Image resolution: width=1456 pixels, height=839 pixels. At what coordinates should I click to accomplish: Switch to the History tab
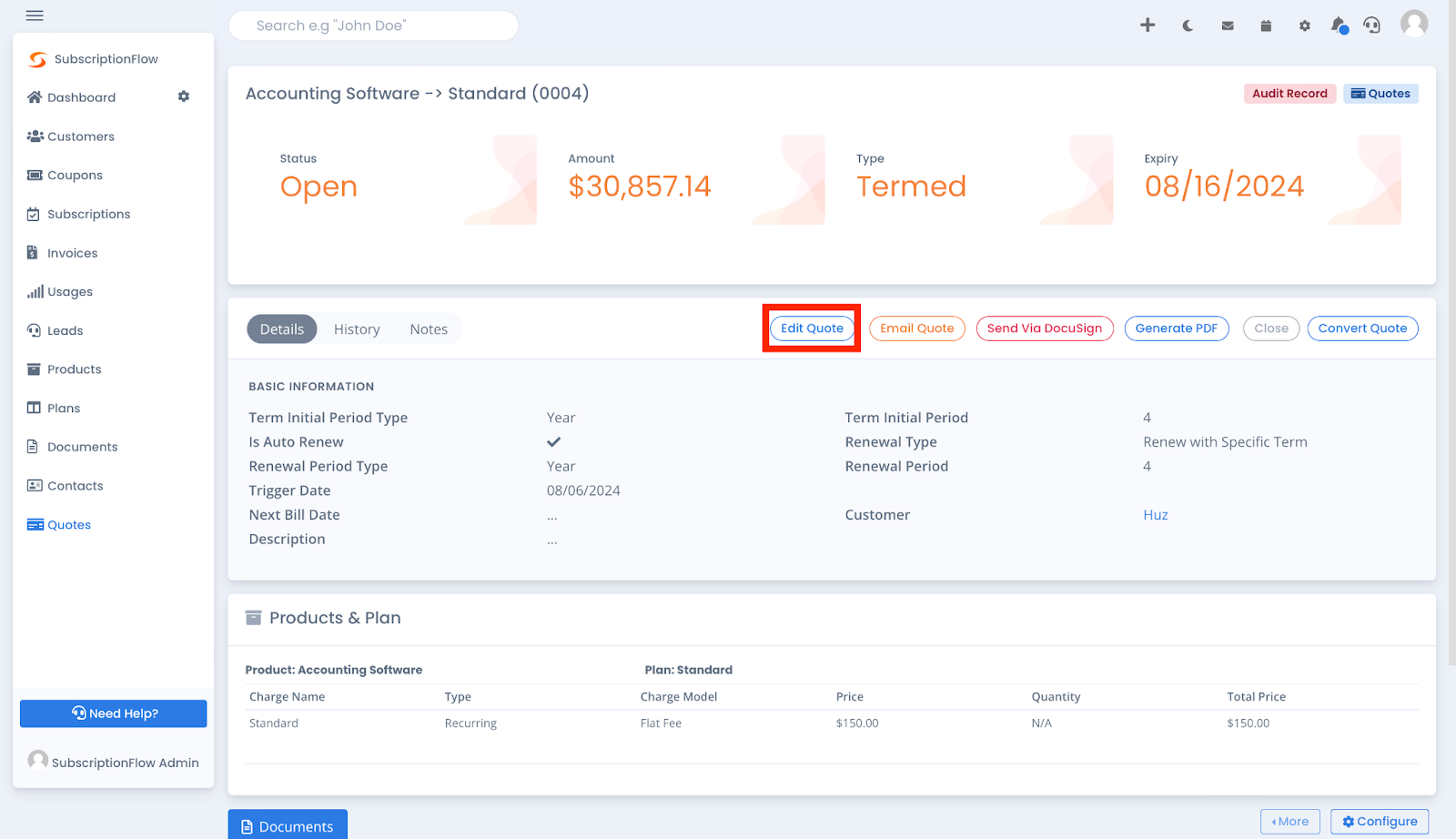point(357,329)
